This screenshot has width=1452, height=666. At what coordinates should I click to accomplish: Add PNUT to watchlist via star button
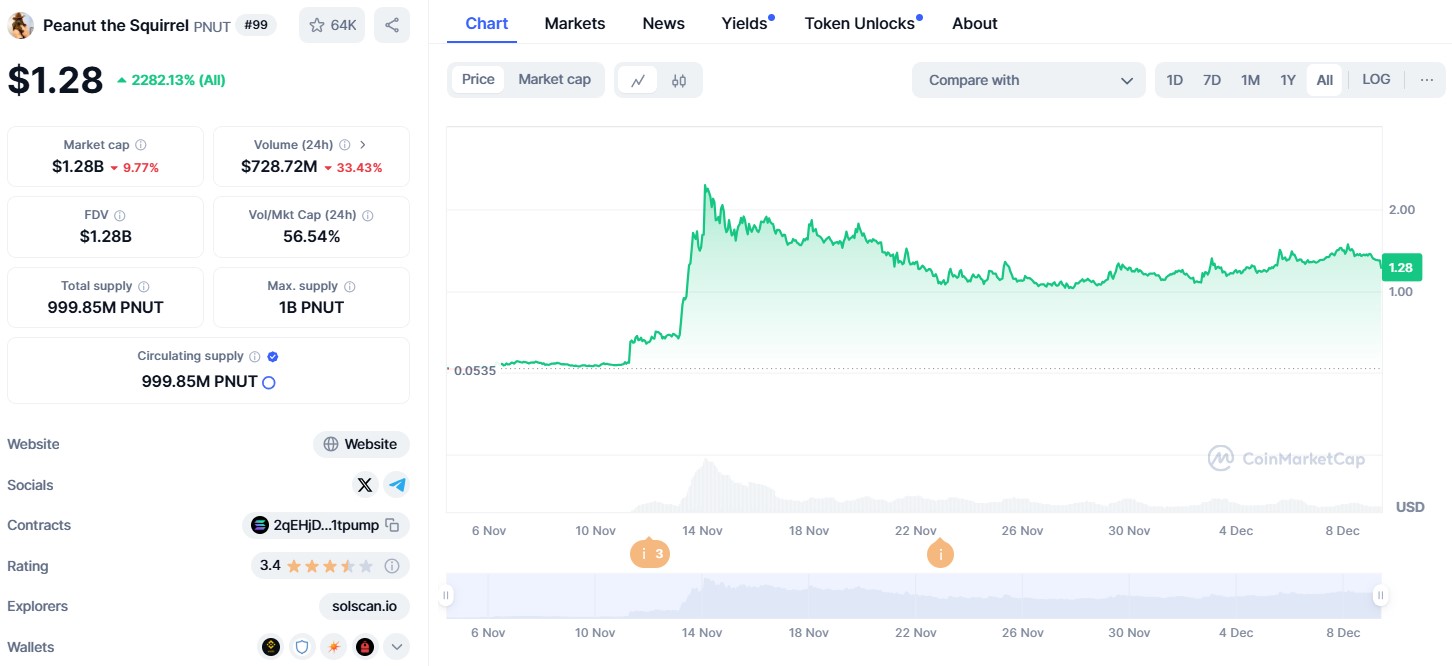pyautogui.click(x=332, y=25)
